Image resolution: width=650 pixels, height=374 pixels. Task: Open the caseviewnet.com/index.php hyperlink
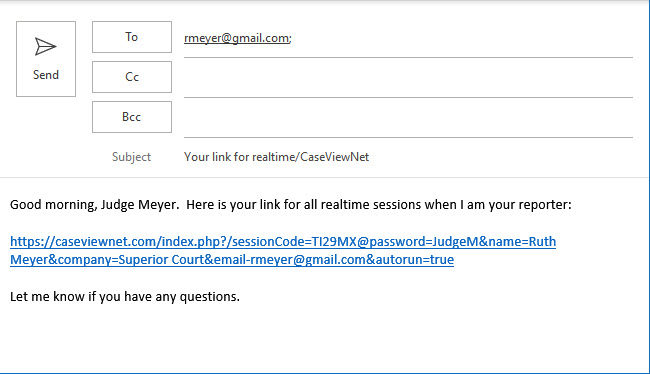283,241
